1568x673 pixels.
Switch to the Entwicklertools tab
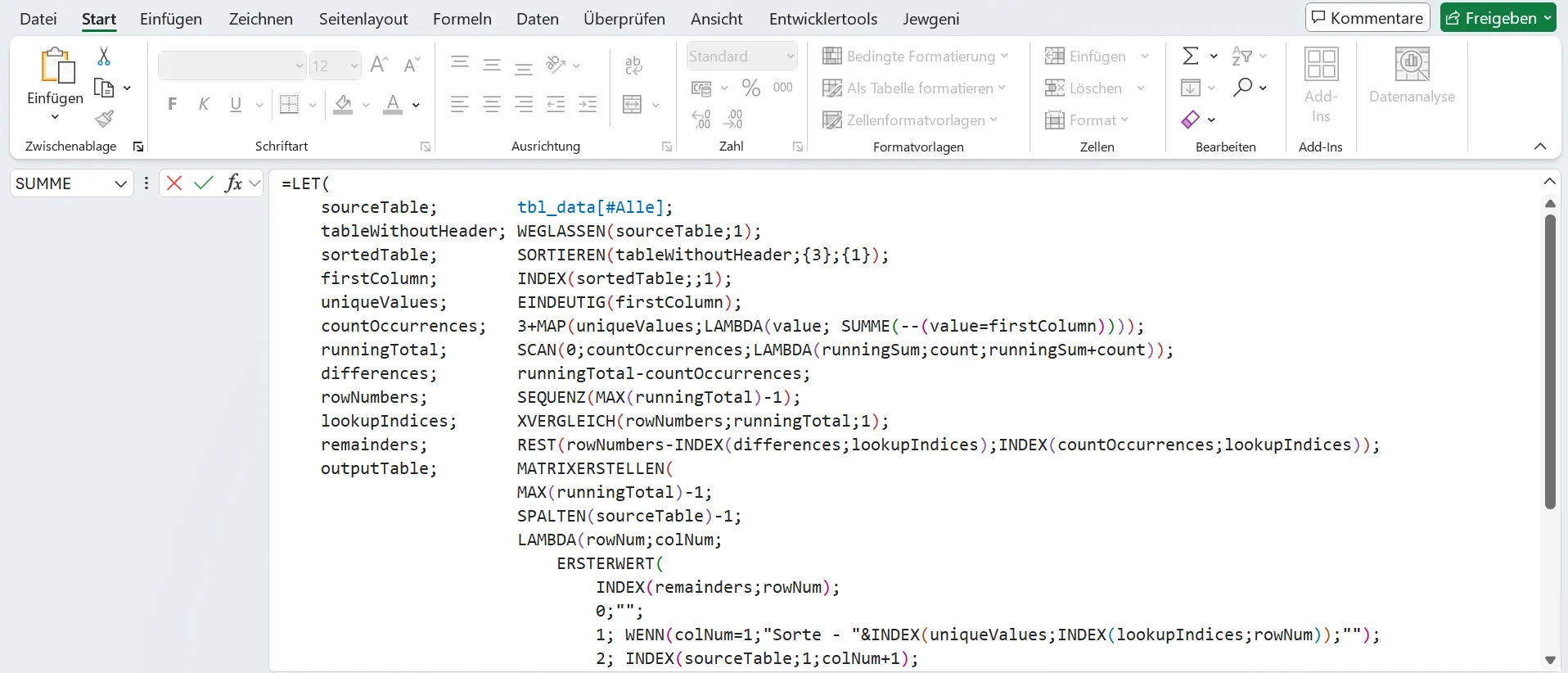(823, 19)
